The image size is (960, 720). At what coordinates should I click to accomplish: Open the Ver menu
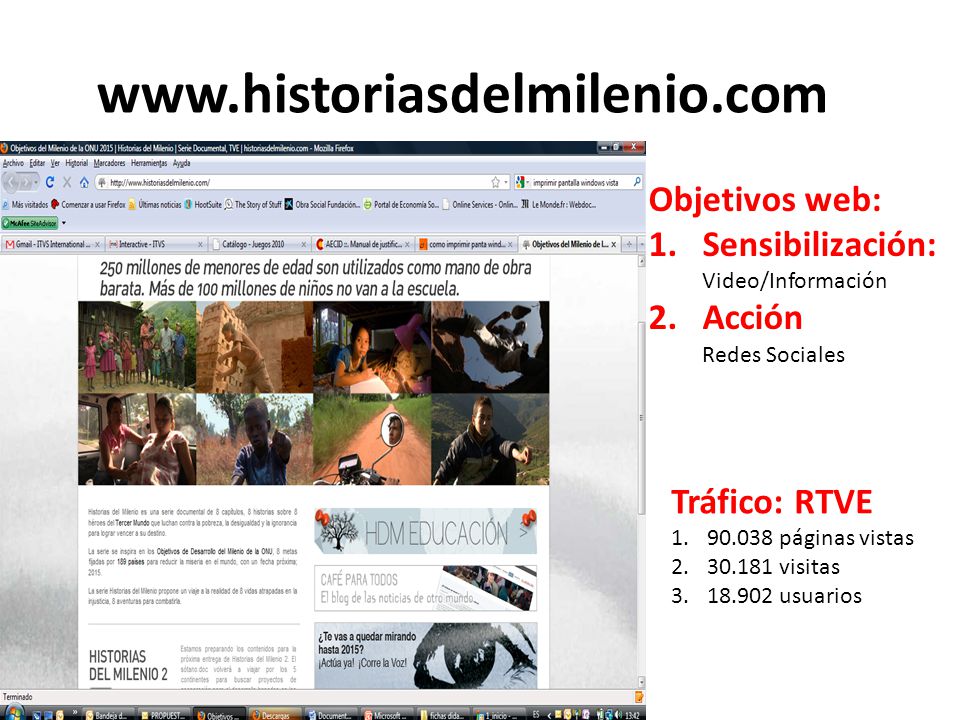pos(55,163)
